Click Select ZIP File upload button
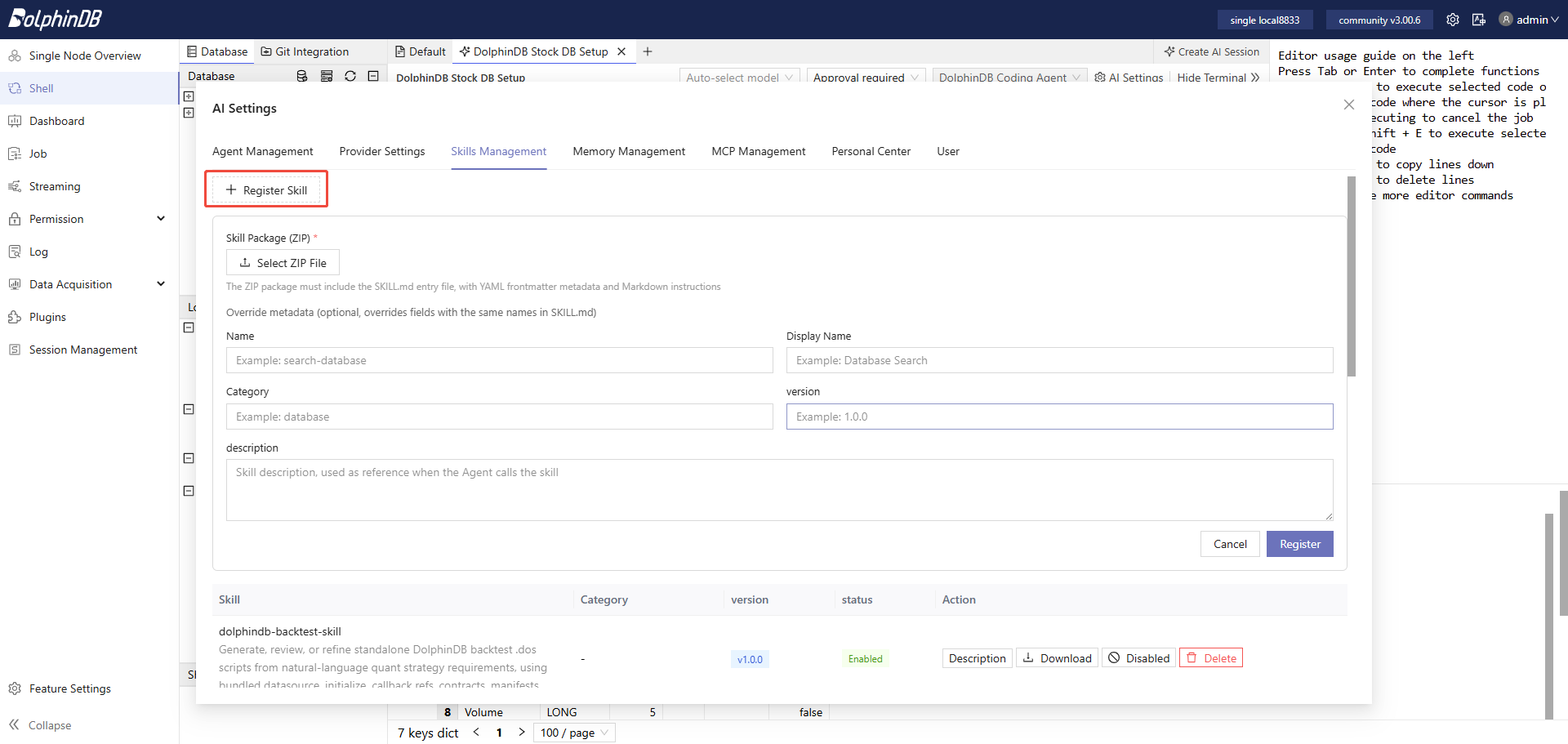Image resolution: width=1568 pixels, height=744 pixels. [283, 263]
